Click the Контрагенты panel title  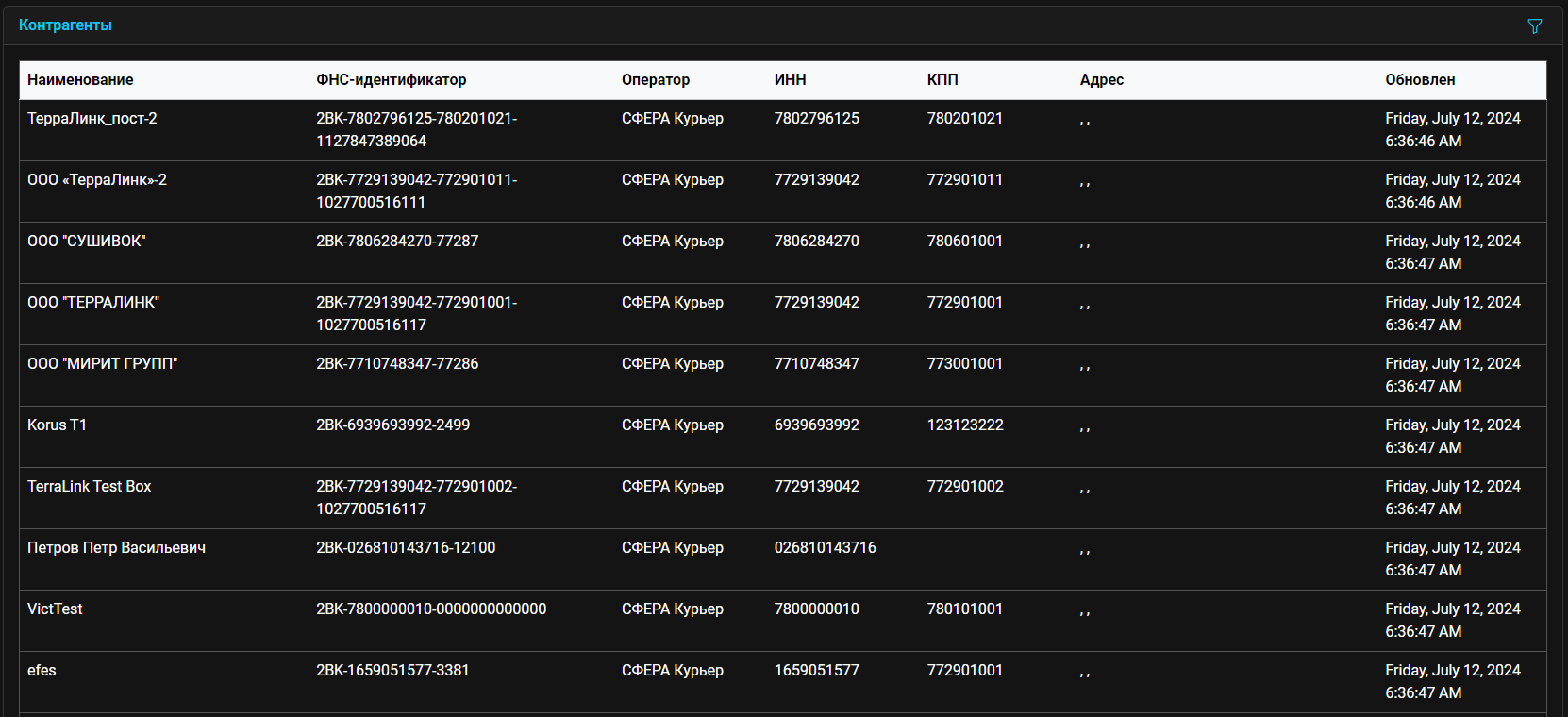pos(65,25)
